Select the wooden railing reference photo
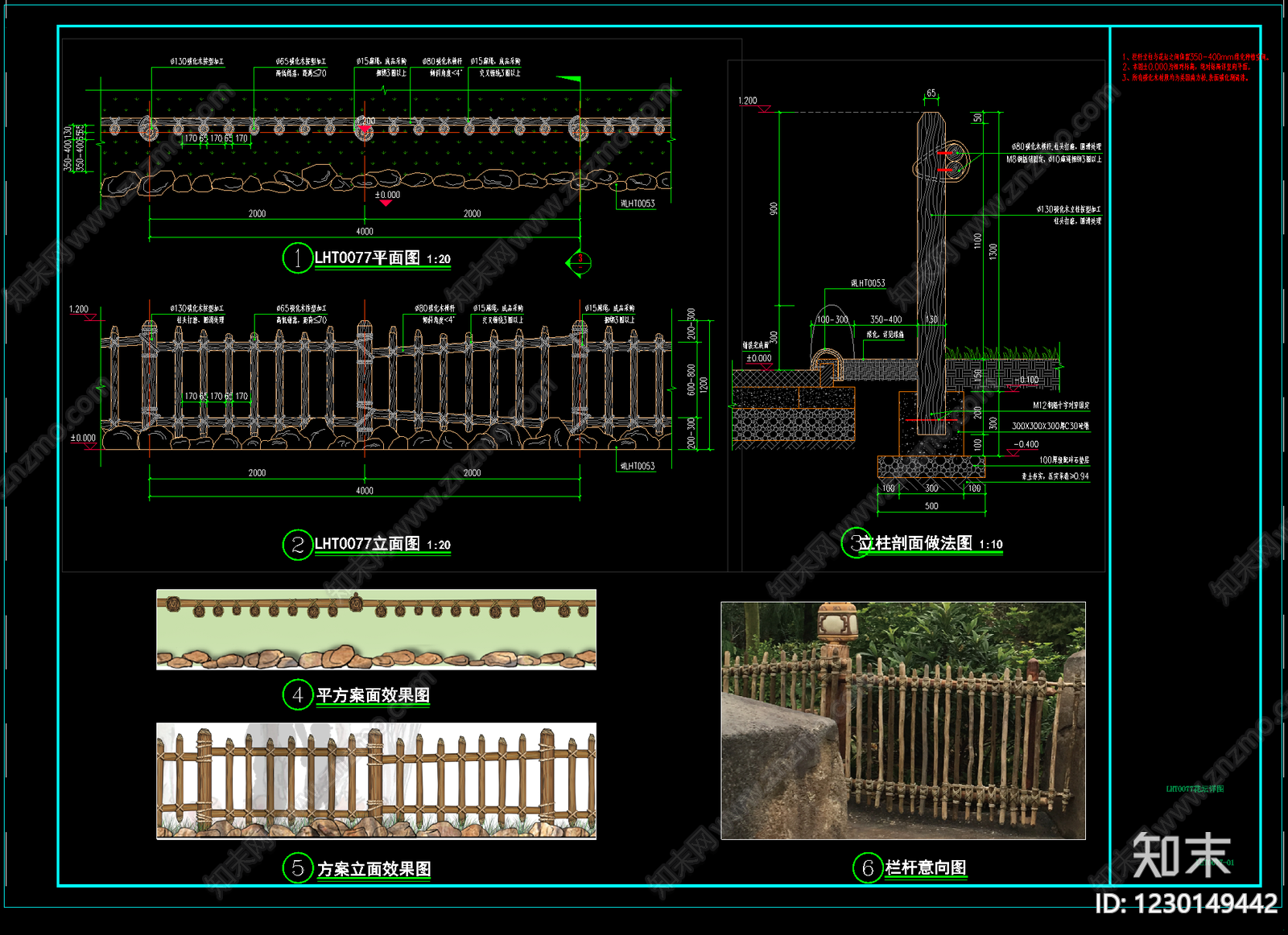The image size is (1288, 935). [903, 721]
